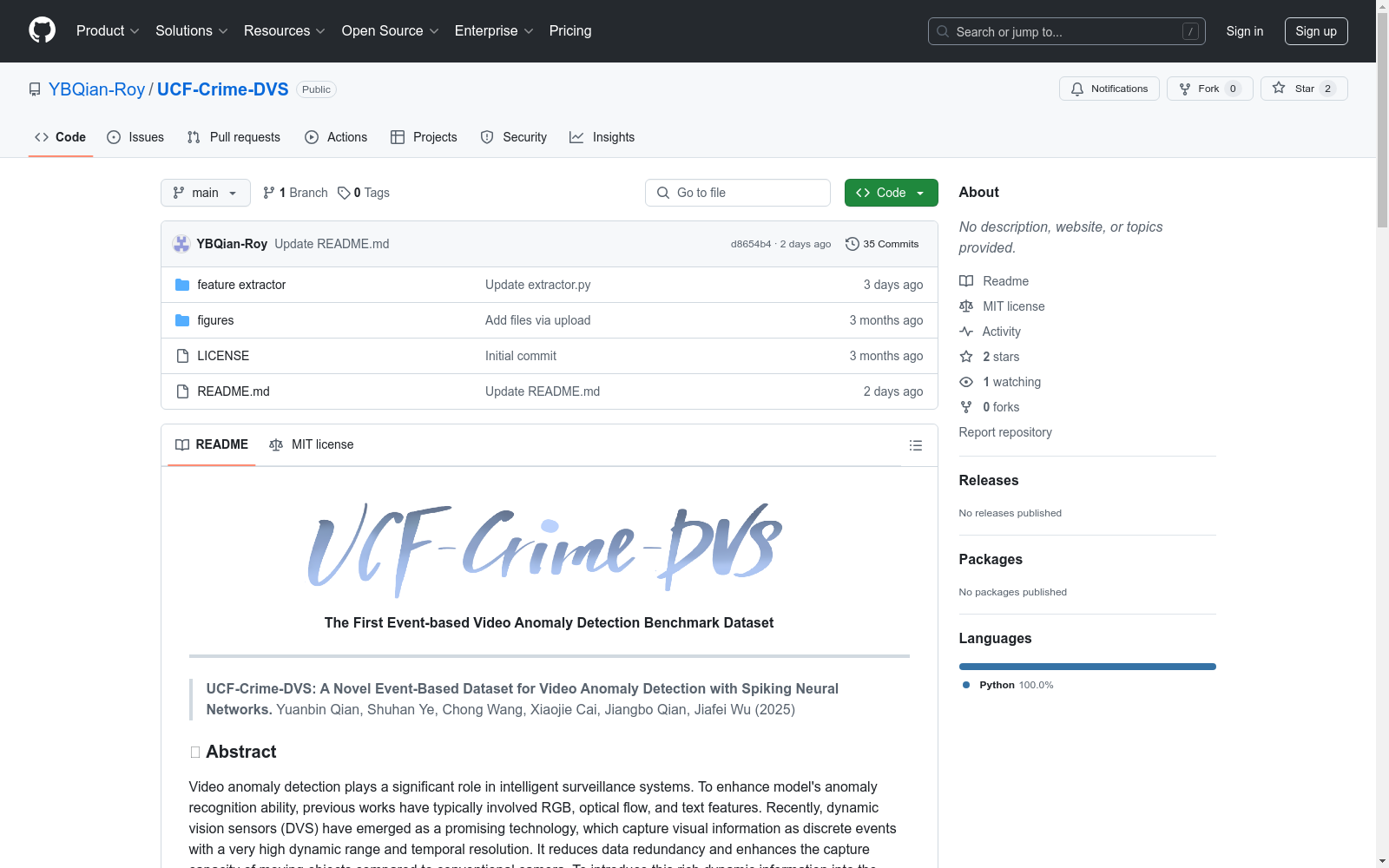Viewport: 1389px width, 868px height.
Task: Switch to the Issues tab
Action: (x=135, y=137)
